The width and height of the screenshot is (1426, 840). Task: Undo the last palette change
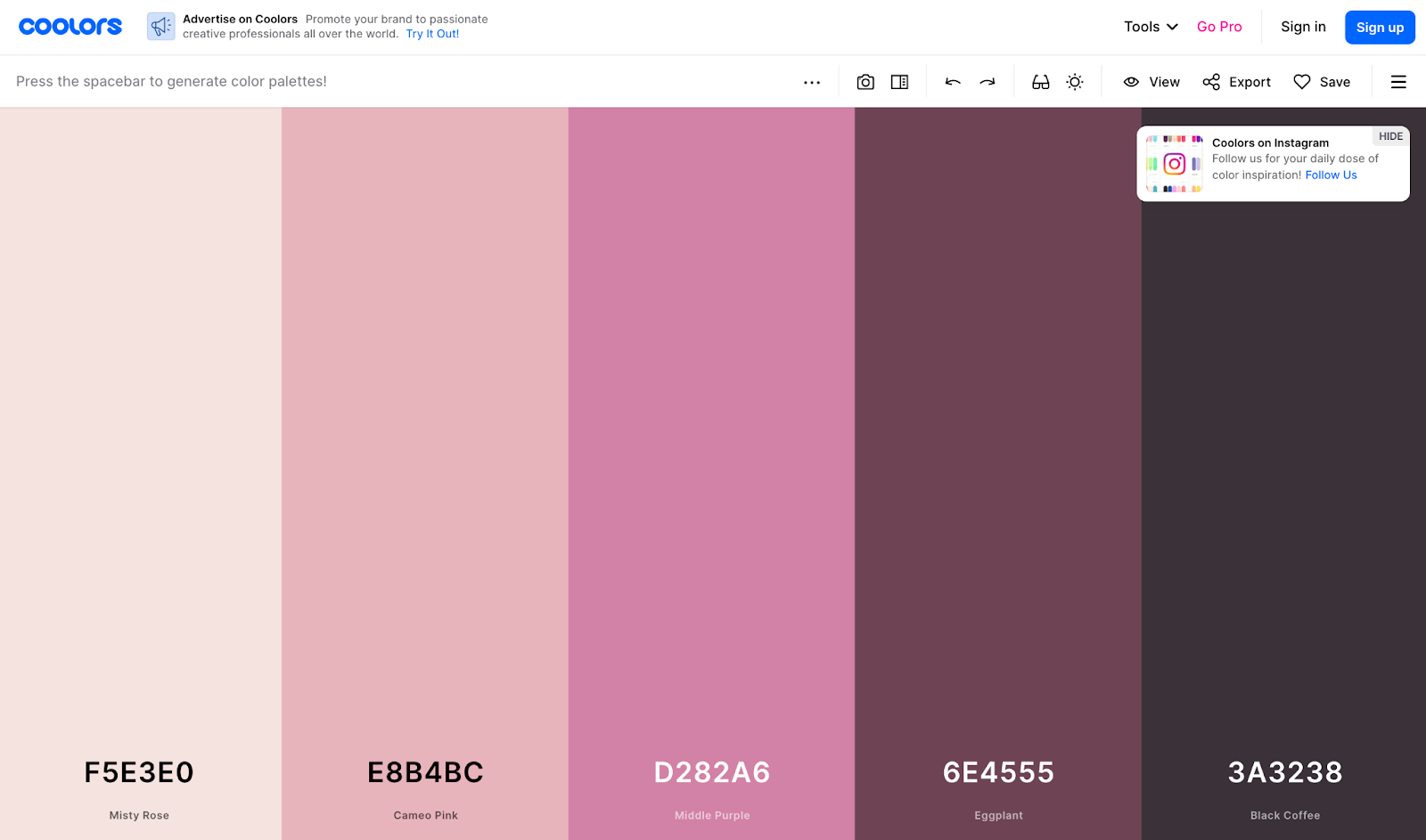click(952, 81)
